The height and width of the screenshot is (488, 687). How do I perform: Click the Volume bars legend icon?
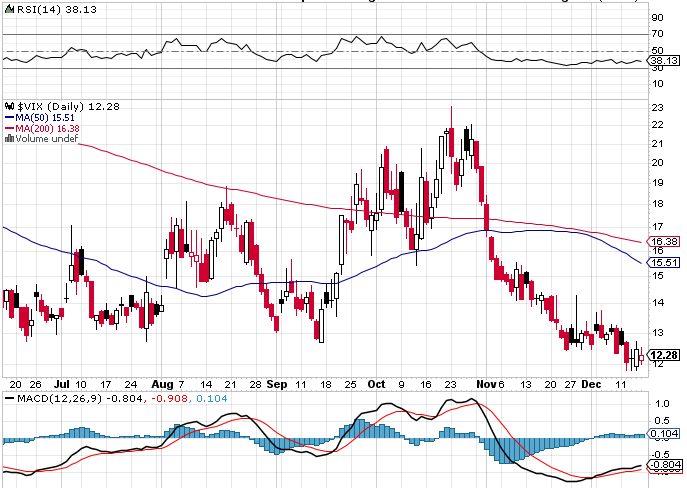[x=10, y=139]
